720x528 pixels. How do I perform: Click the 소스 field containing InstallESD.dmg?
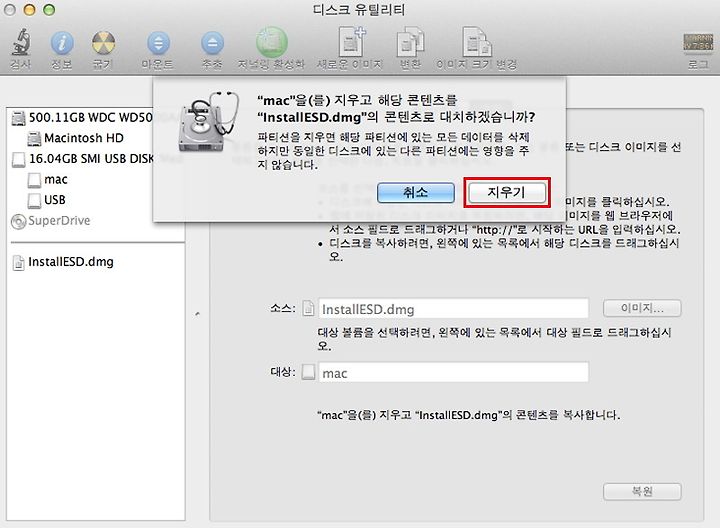tap(454, 309)
